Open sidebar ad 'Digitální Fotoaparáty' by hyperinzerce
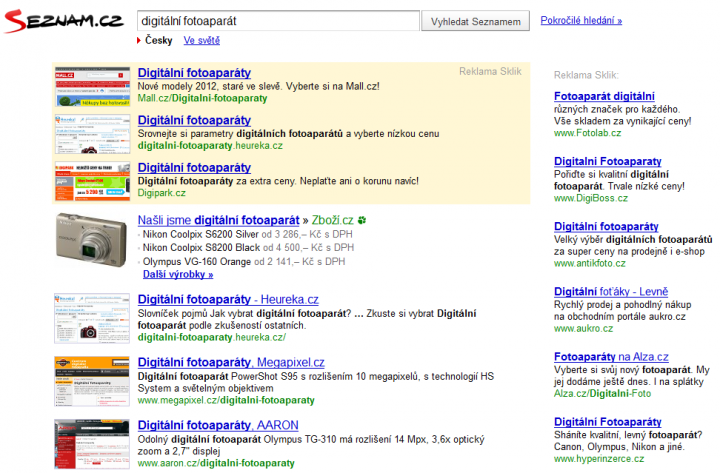The image size is (720, 473). click(608, 422)
